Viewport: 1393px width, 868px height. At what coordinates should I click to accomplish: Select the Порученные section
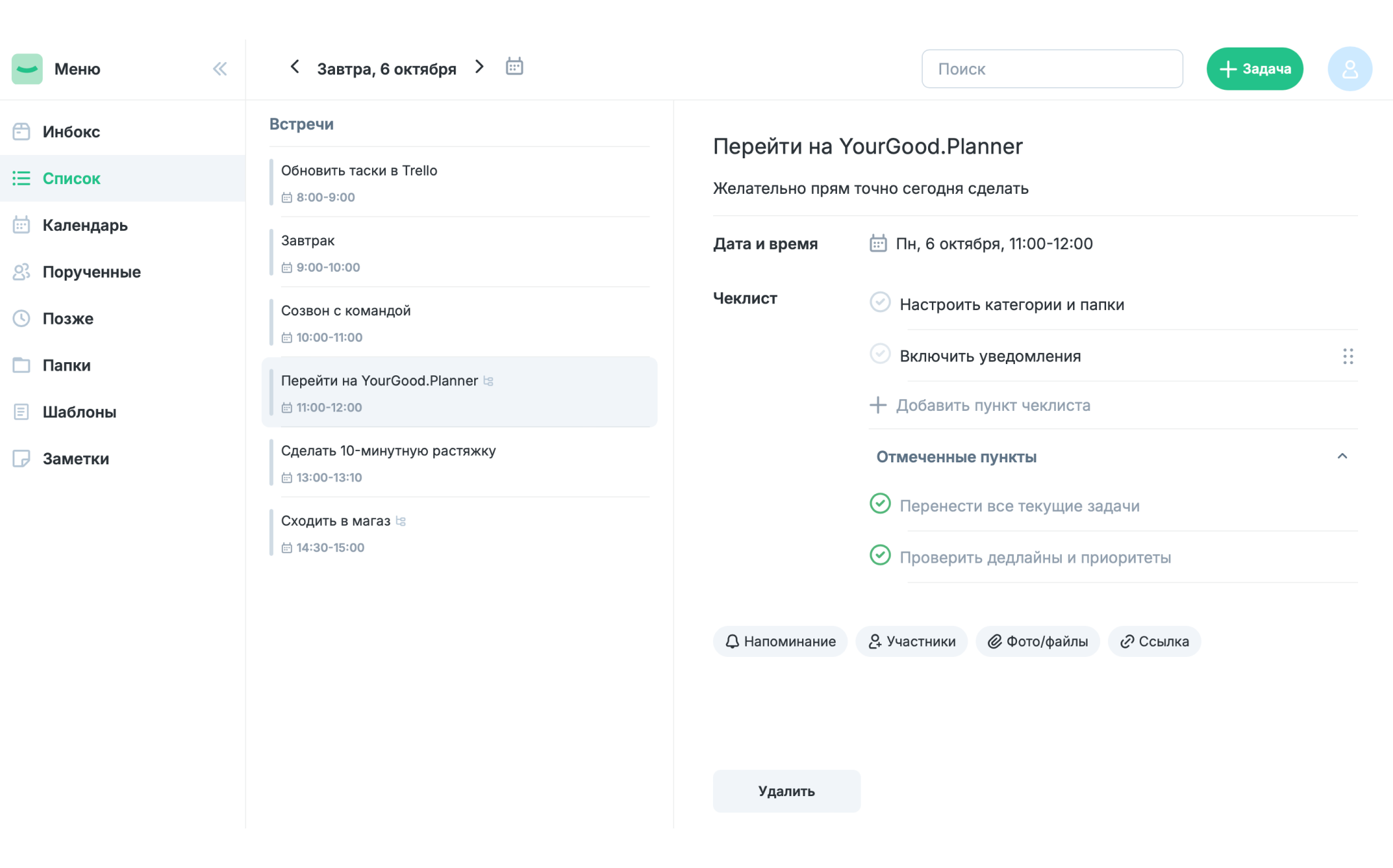[x=90, y=272]
